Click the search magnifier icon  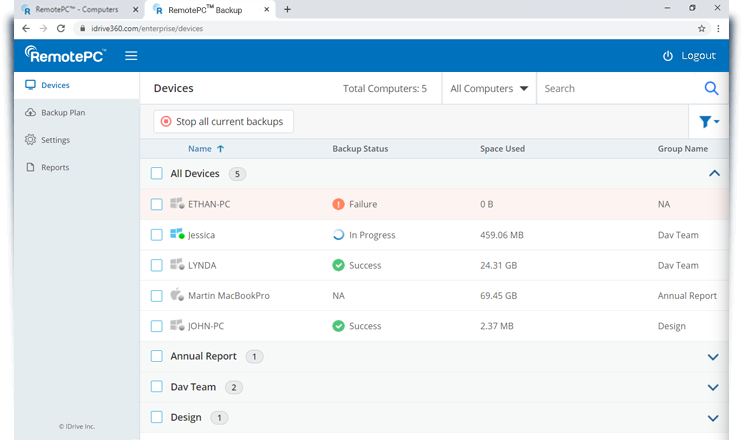coord(711,88)
